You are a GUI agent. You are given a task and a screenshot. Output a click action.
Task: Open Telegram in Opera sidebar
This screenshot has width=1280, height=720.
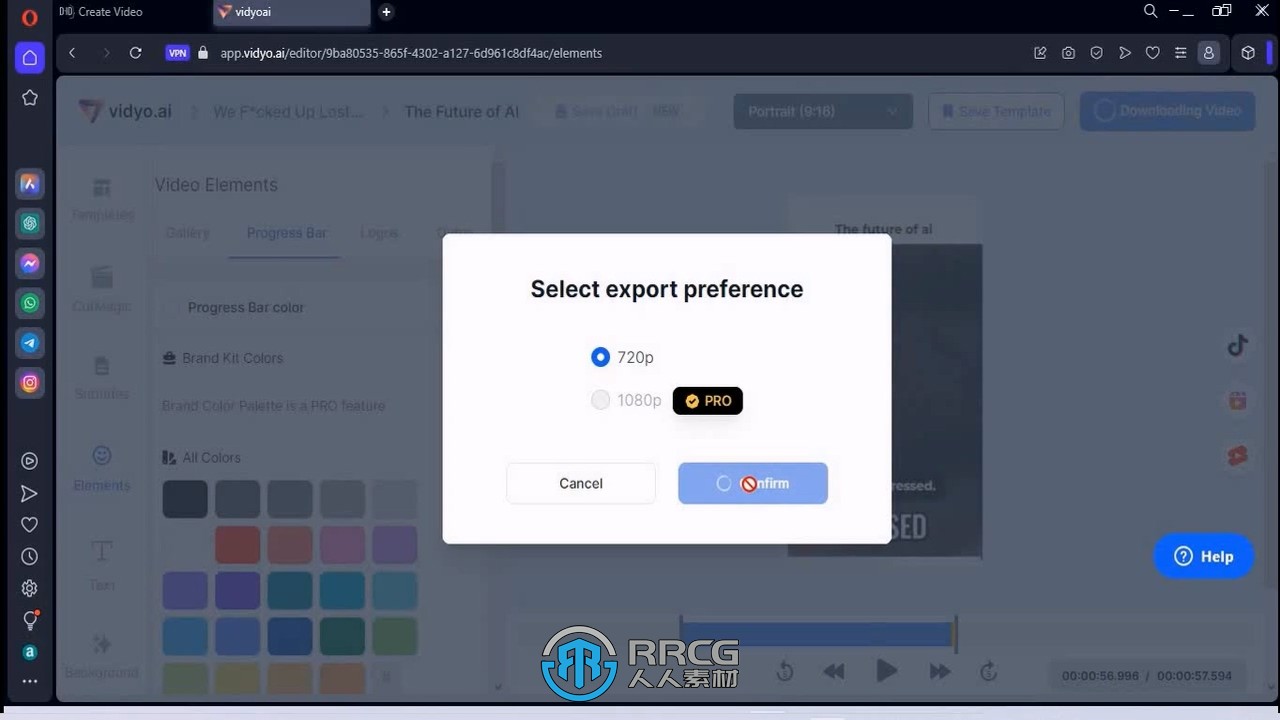pos(30,343)
